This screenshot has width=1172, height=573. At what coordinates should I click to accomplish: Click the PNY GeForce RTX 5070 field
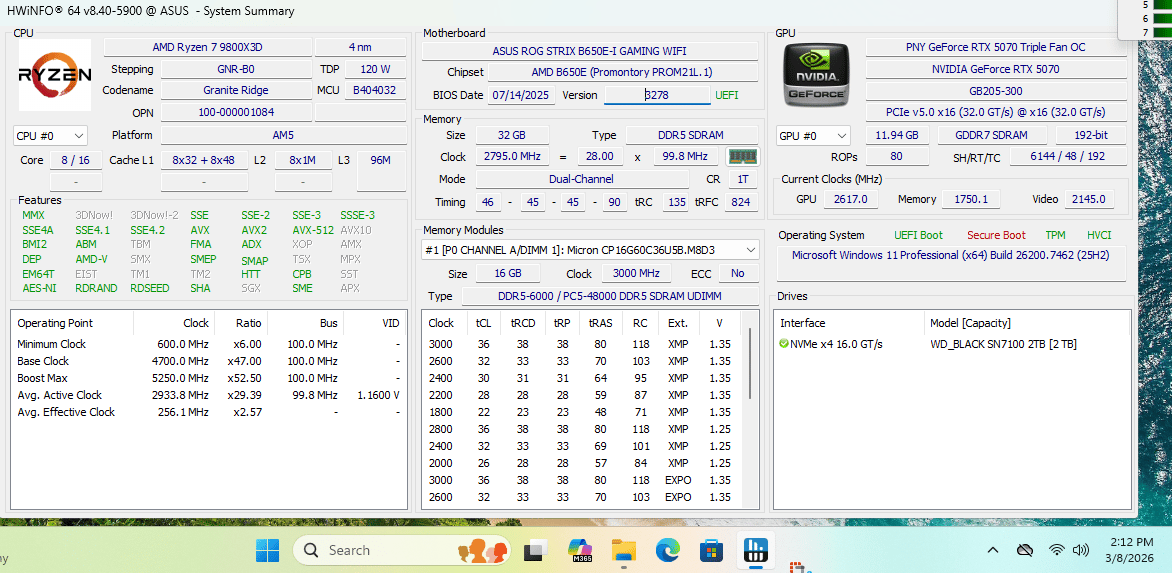[996, 47]
